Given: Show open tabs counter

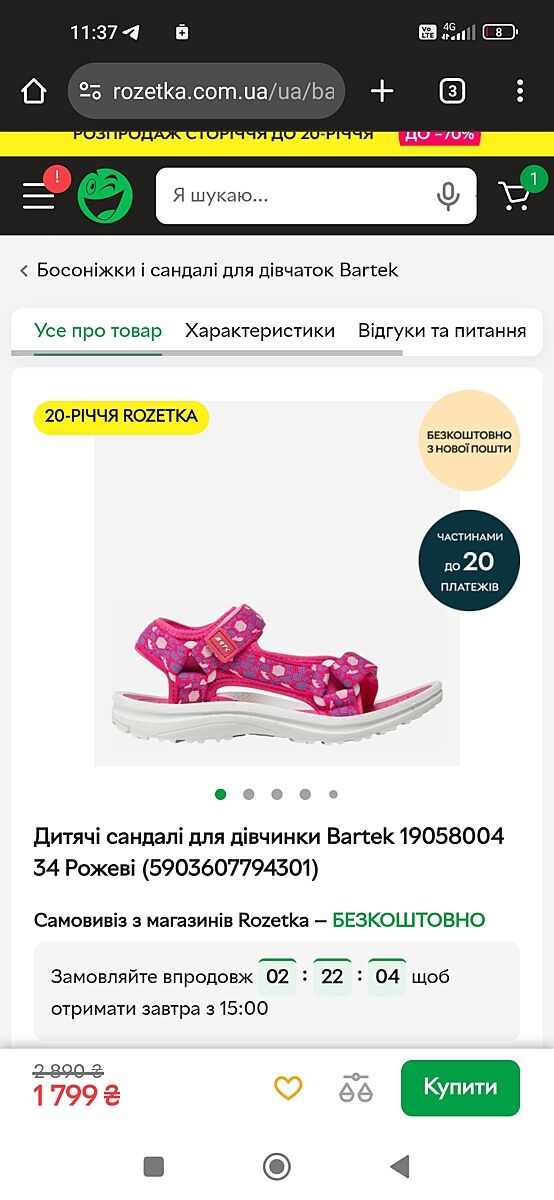Looking at the screenshot, I should click(x=451, y=92).
